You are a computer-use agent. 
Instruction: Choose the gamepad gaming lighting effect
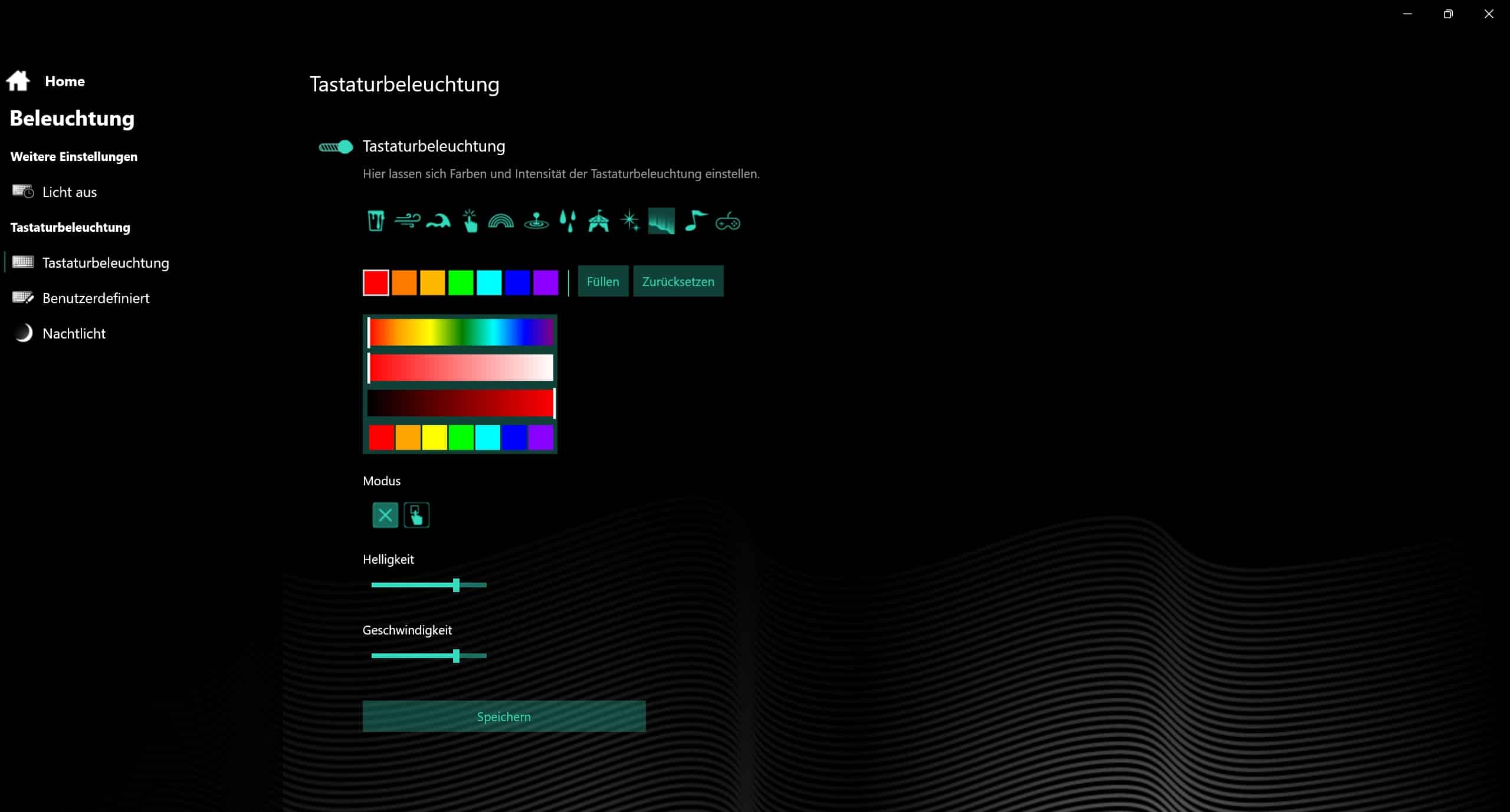point(727,222)
